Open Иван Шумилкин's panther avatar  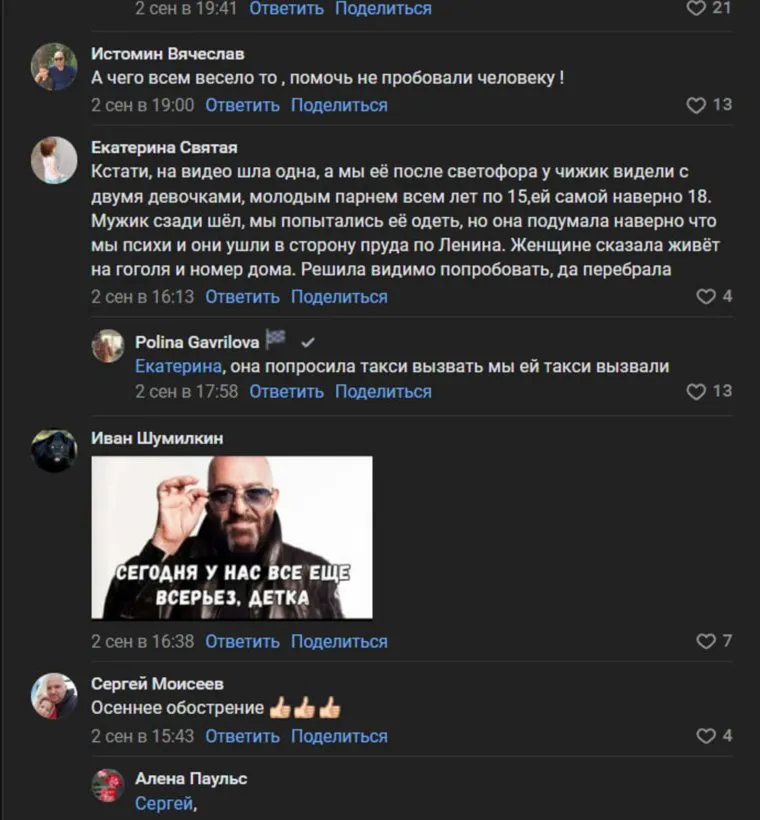tap(54, 451)
